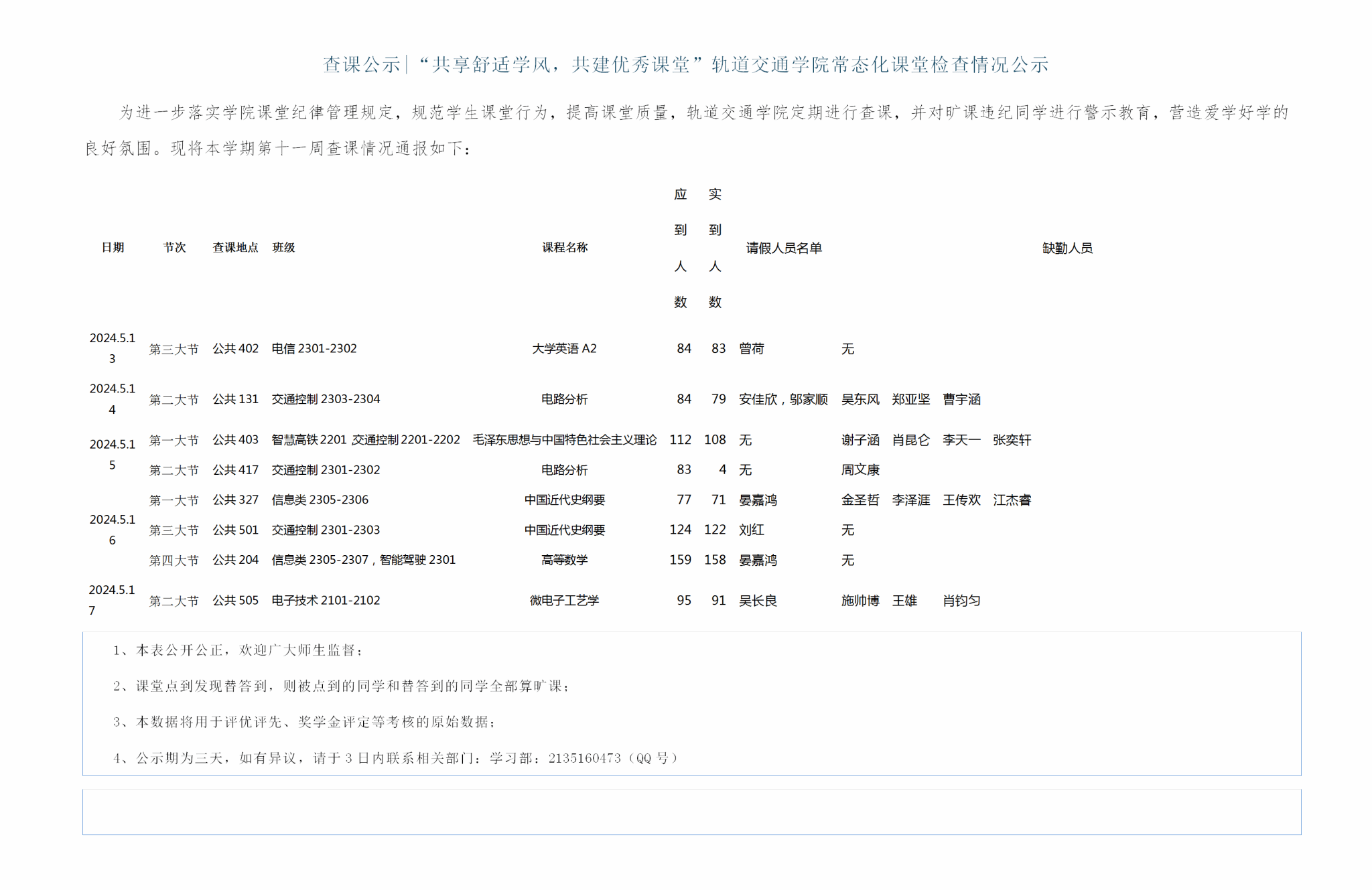
Task: Click the 课程名称 column header
Action: point(564,248)
